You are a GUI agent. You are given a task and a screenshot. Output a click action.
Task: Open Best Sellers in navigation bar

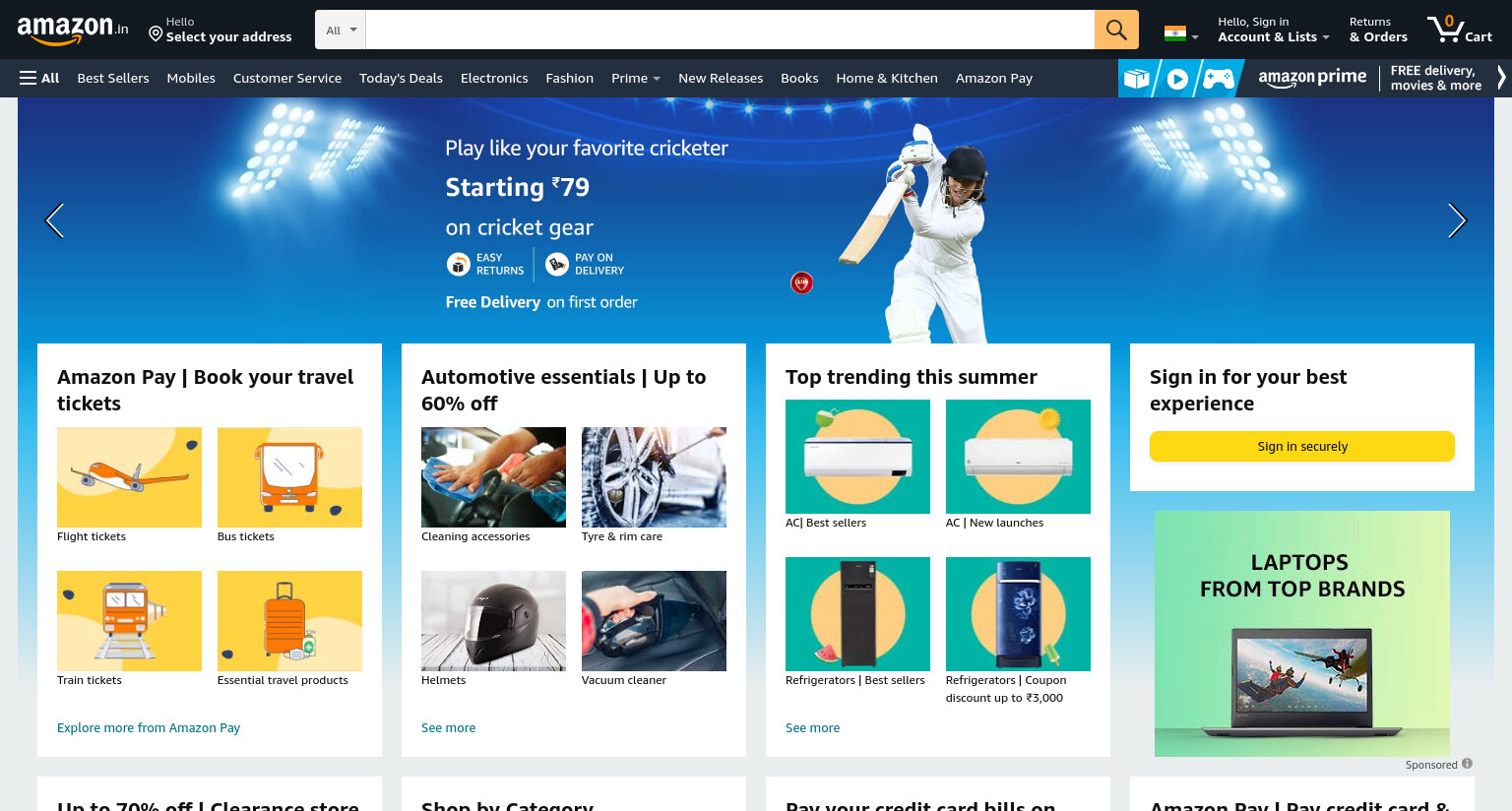[113, 78]
